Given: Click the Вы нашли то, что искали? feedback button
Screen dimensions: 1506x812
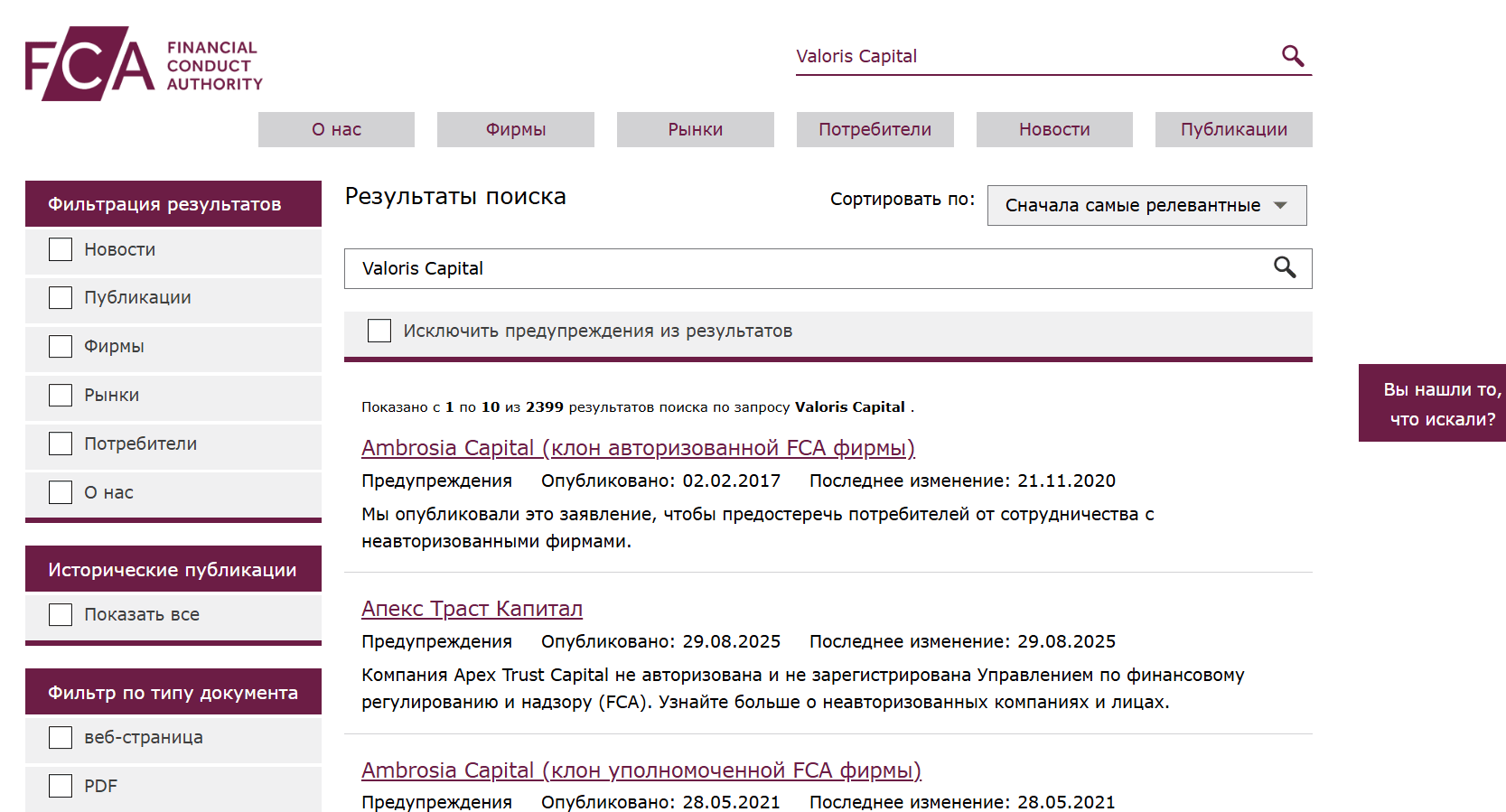Looking at the screenshot, I should [1432, 403].
